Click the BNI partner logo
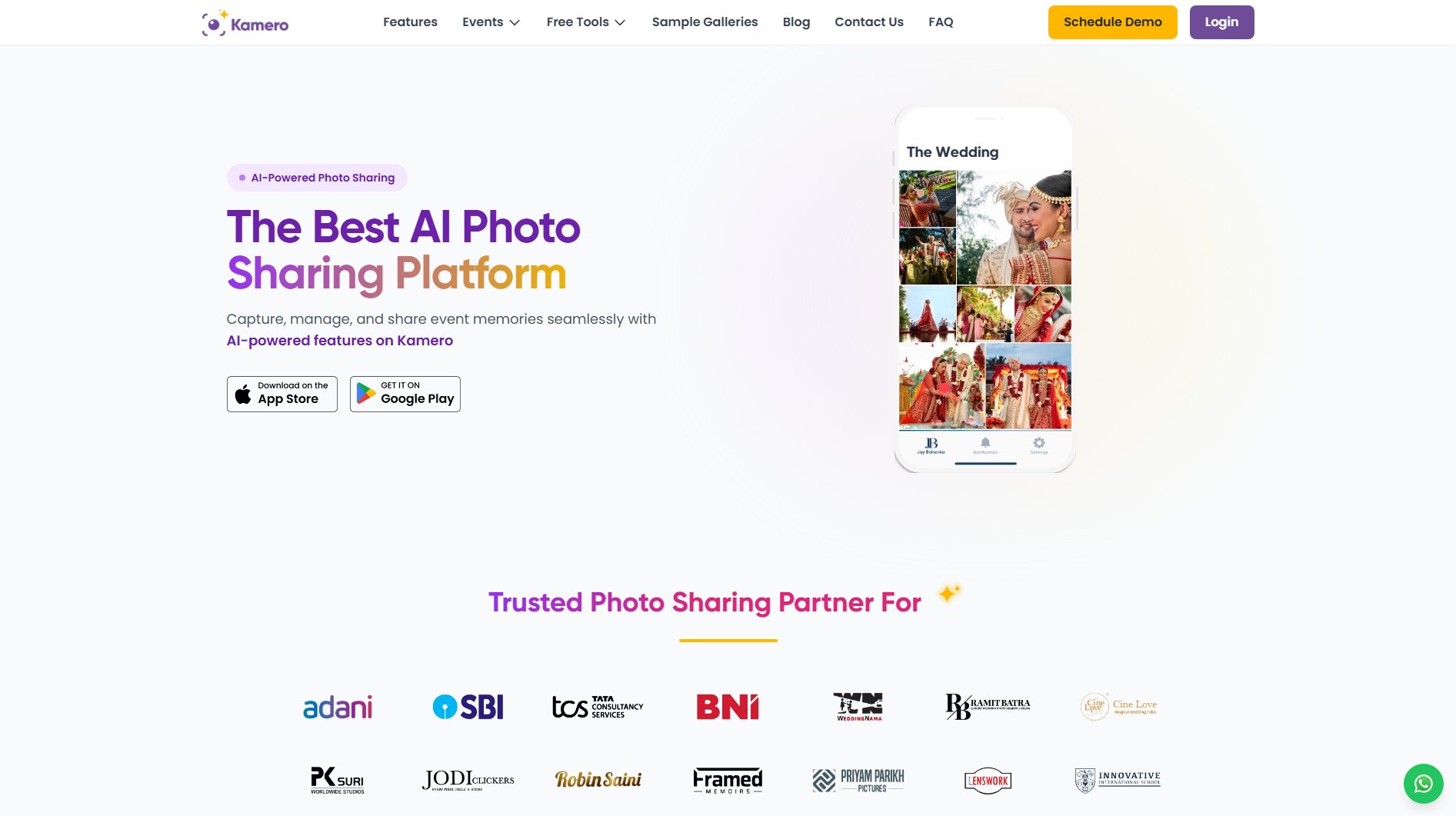 click(728, 707)
